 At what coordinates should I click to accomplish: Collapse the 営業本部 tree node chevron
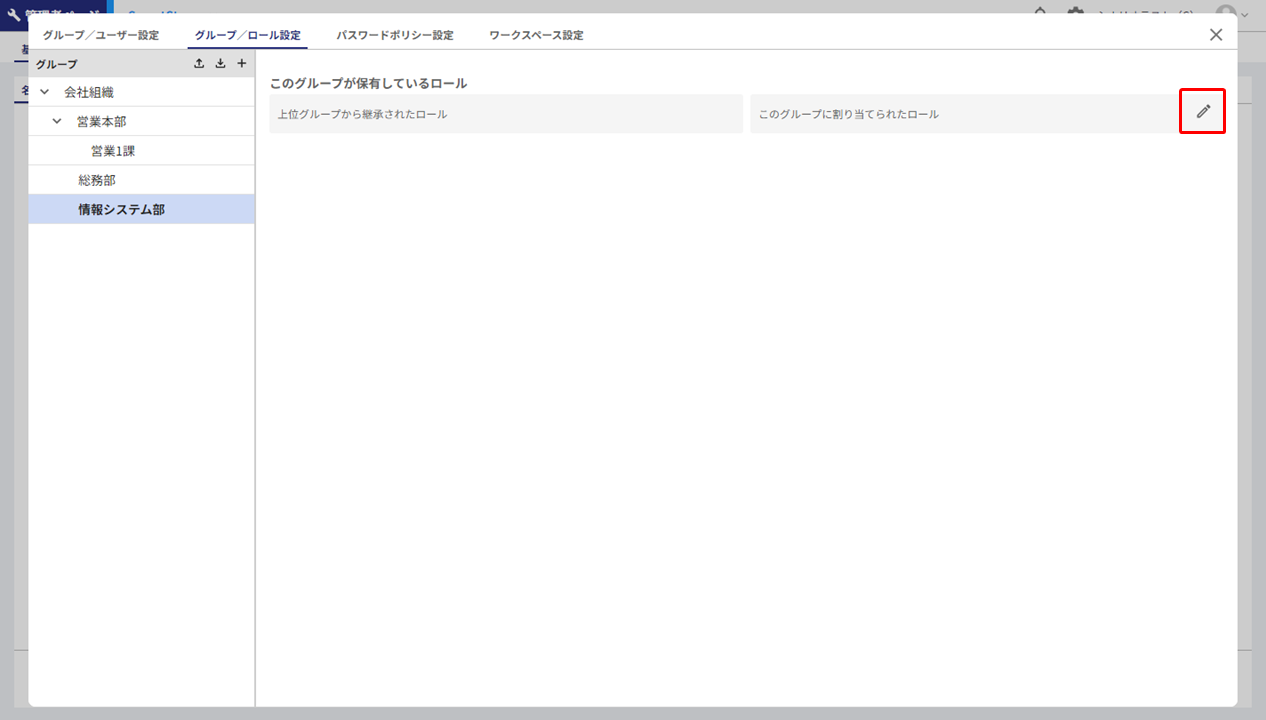pos(57,121)
